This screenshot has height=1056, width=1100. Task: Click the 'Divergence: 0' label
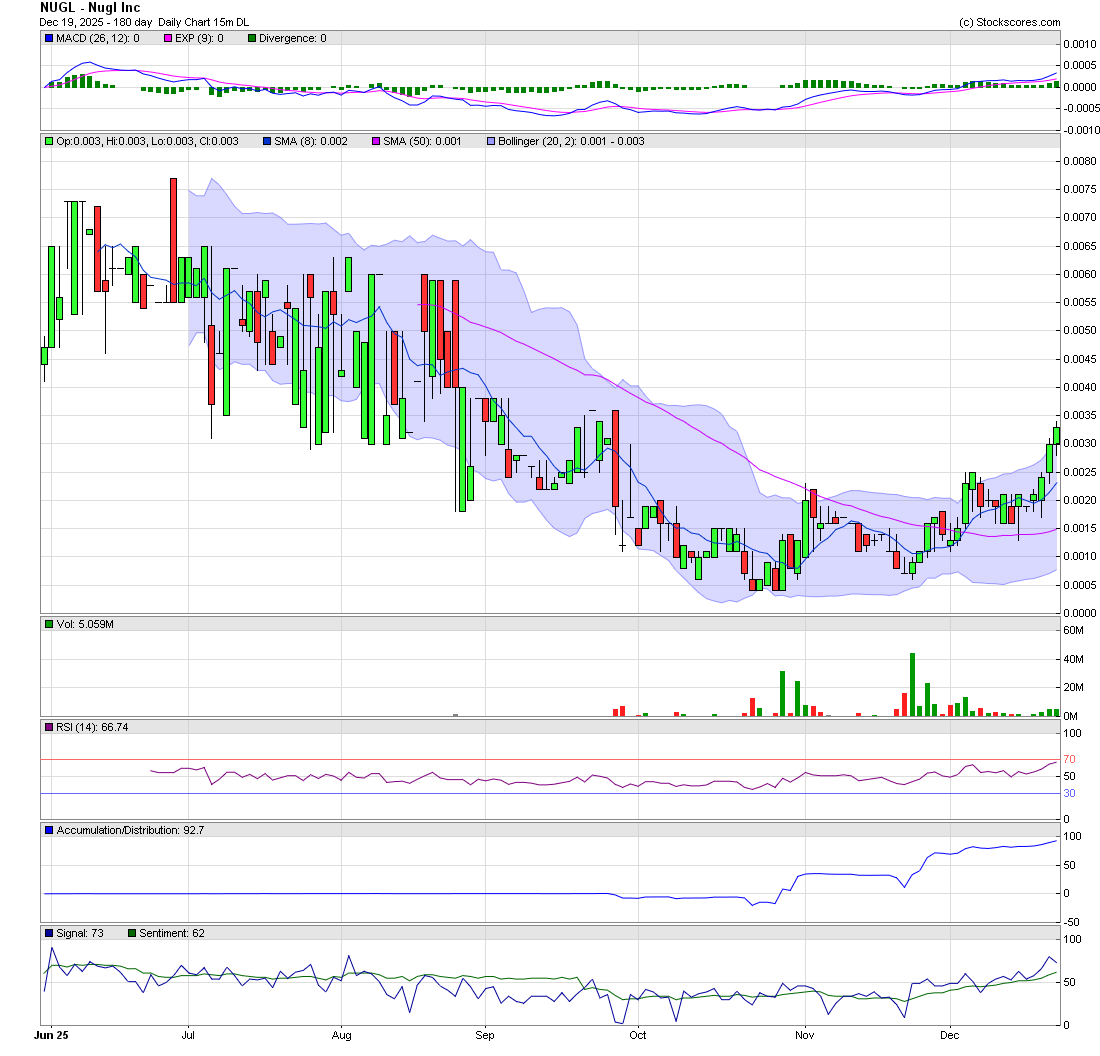[x=293, y=39]
